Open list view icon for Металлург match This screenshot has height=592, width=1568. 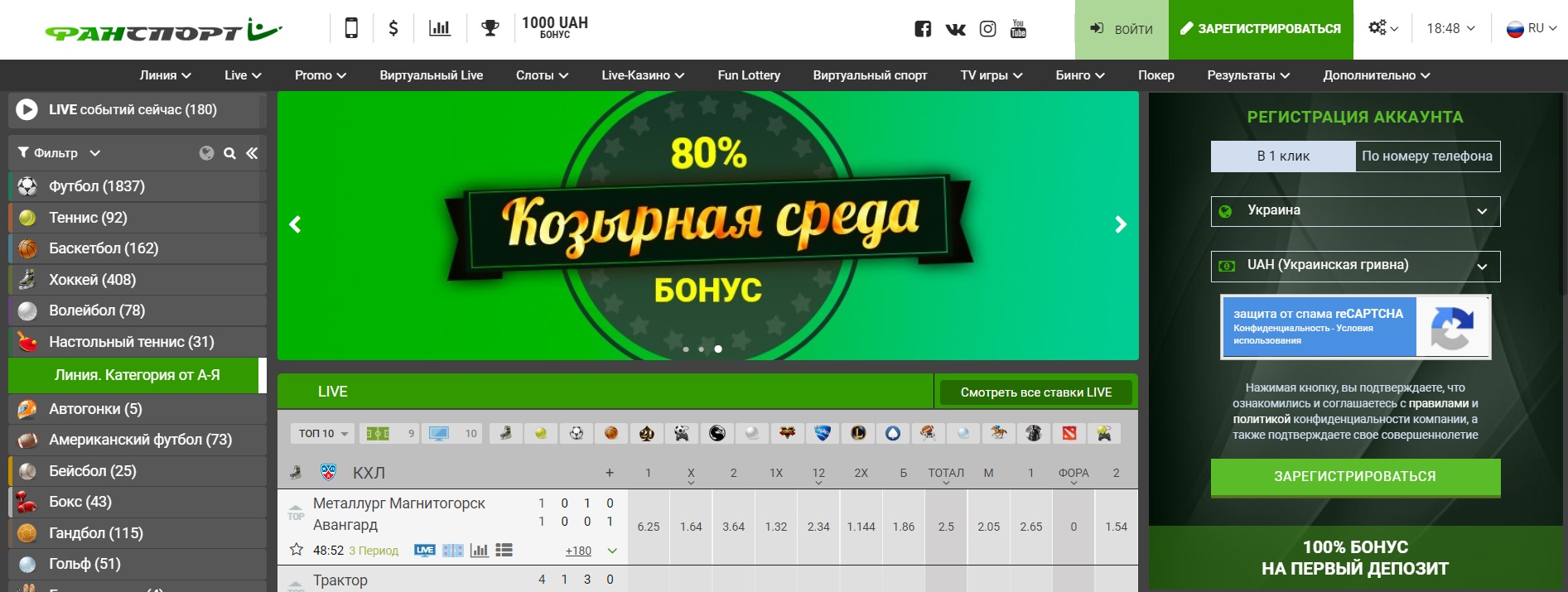(x=504, y=551)
